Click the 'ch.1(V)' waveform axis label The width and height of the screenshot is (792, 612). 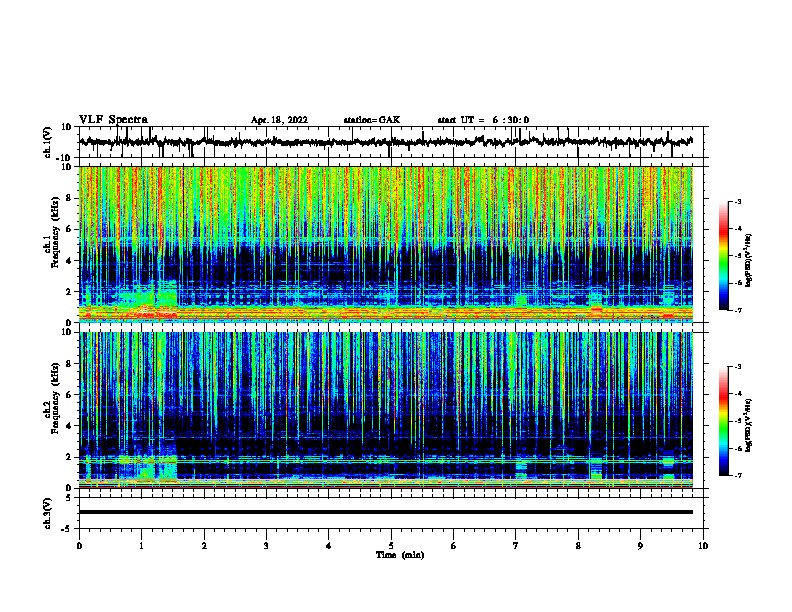coord(48,142)
